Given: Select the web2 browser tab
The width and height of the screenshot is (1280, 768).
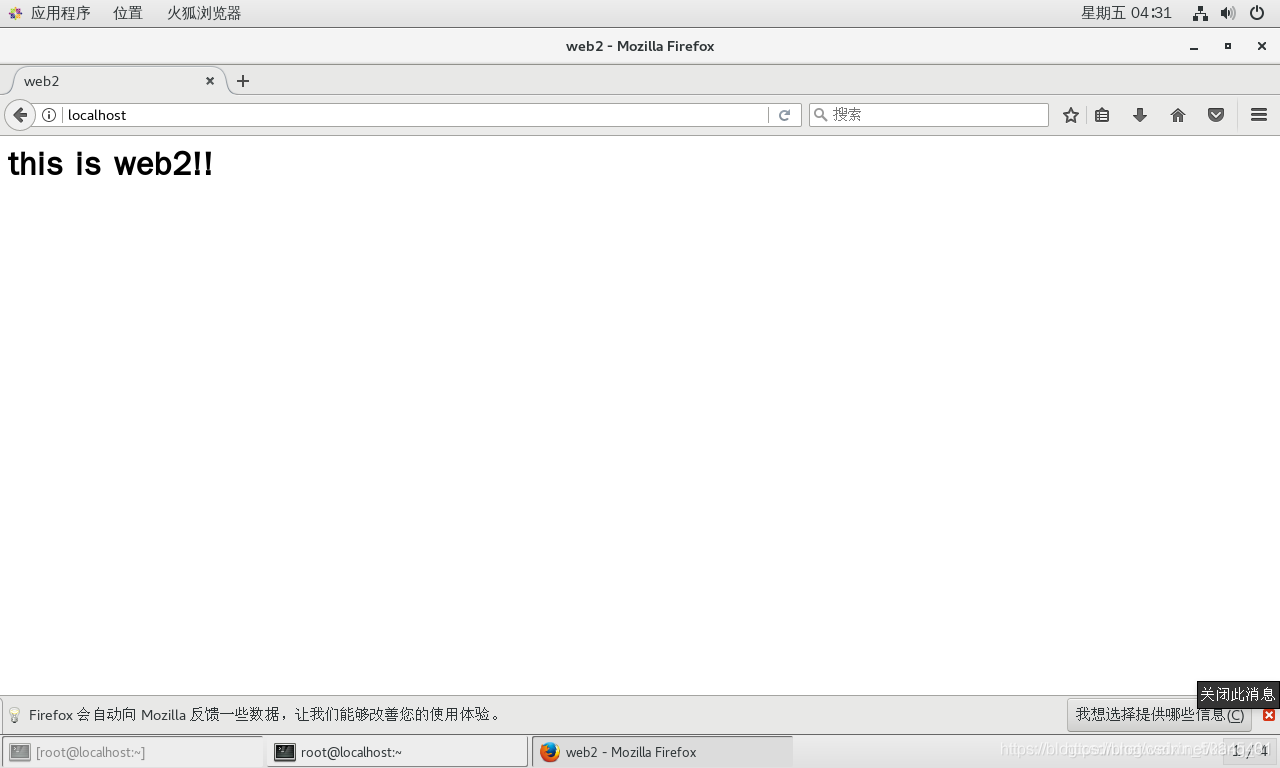Looking at the screenshot, I should click(x=118, y=81).
